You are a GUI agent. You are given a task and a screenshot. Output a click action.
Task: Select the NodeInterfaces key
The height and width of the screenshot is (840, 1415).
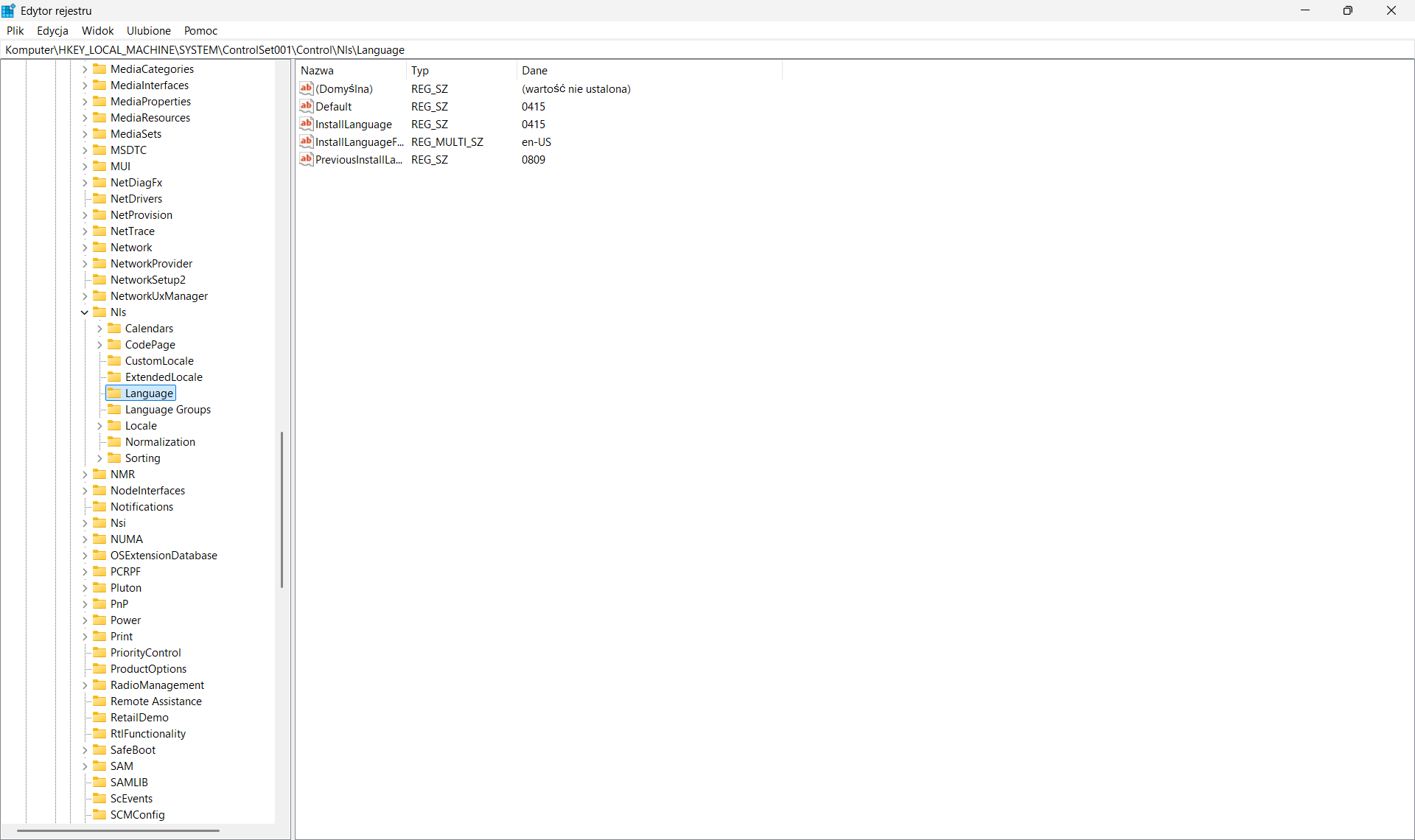coord(147,490)
